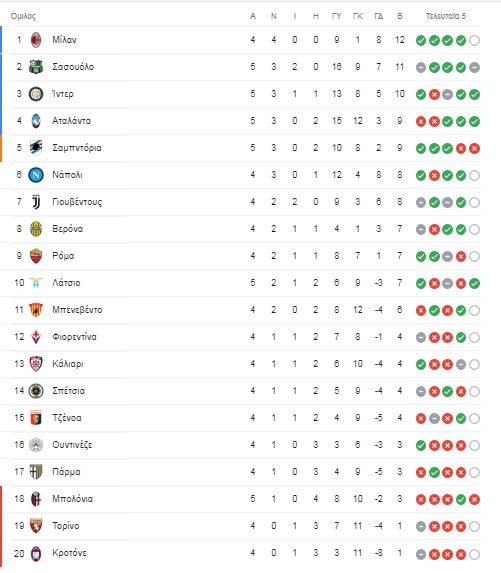This screenshot has height=573, width=501.
Task: Click the AC Milan club crest
Action: 36,40
